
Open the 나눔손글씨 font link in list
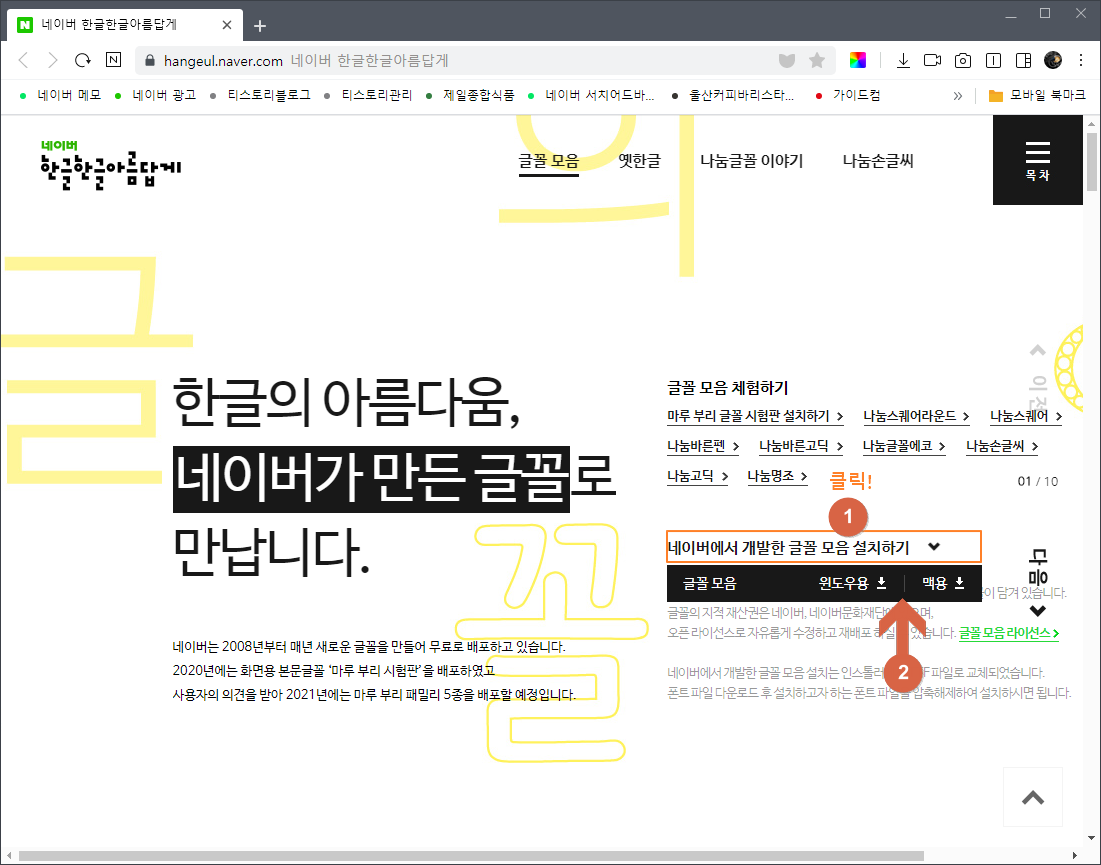[x=1001, y=447]
